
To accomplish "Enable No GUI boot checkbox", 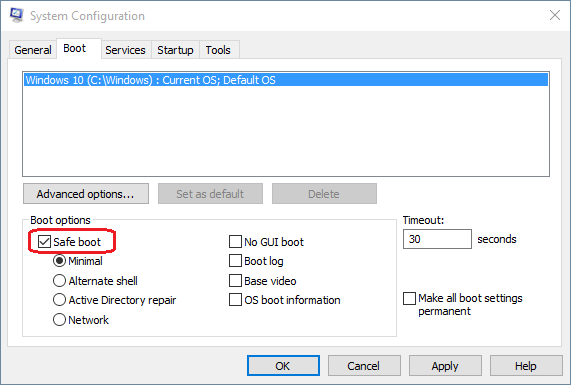I will pos(235,241).
